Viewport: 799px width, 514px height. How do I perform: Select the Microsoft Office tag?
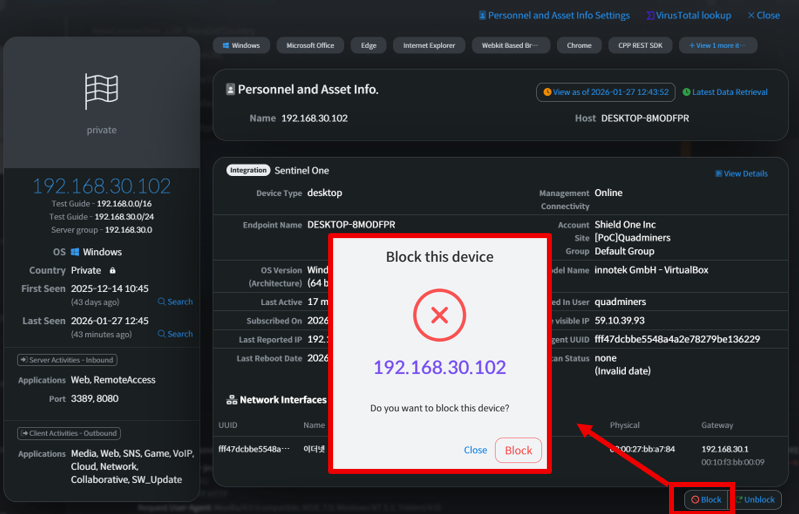(310, 46)
